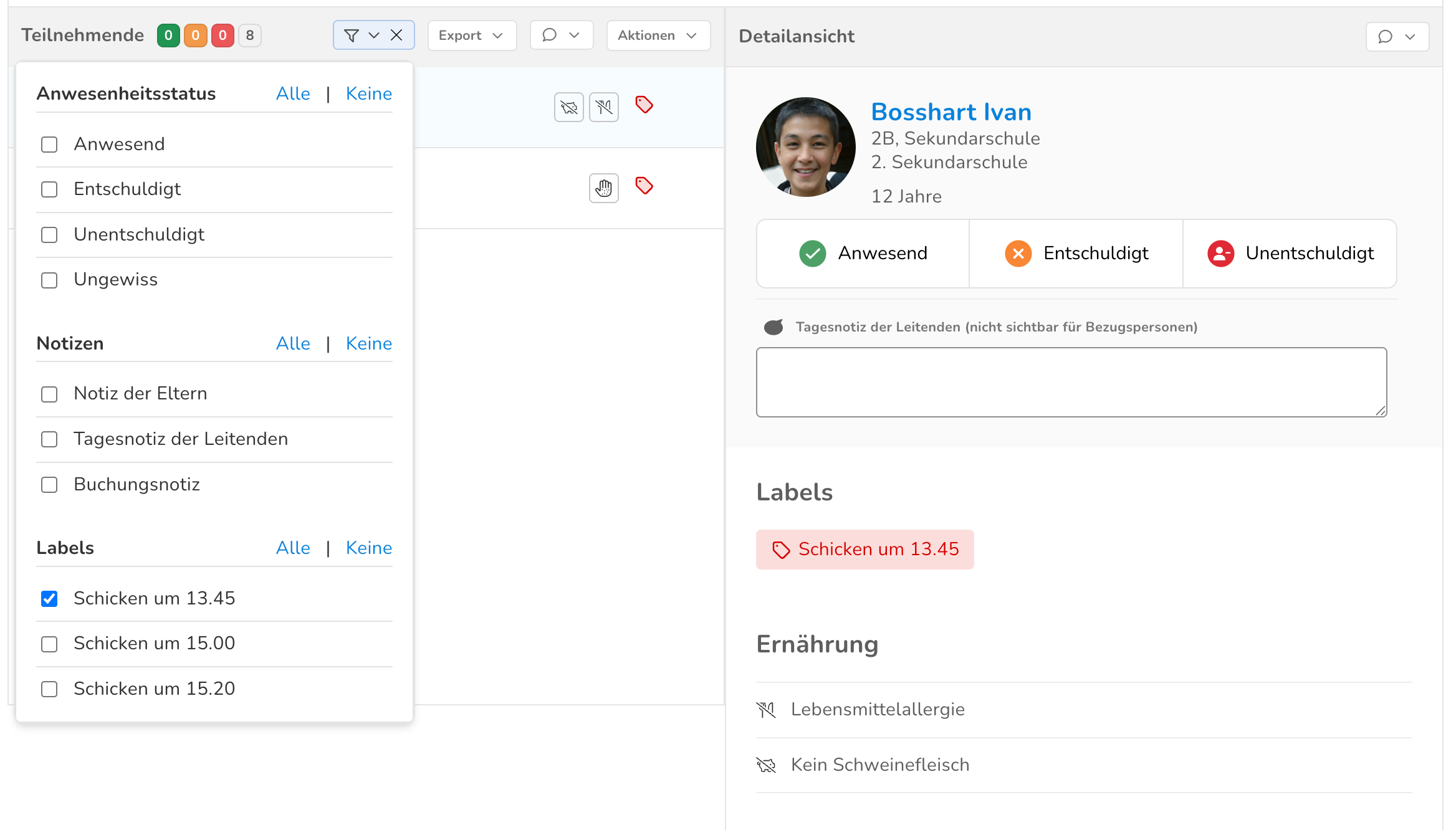The image size is (1456, 830).
Task: Check the Unentschuldigt filter checkbox
Action: [x=49, y=235]
